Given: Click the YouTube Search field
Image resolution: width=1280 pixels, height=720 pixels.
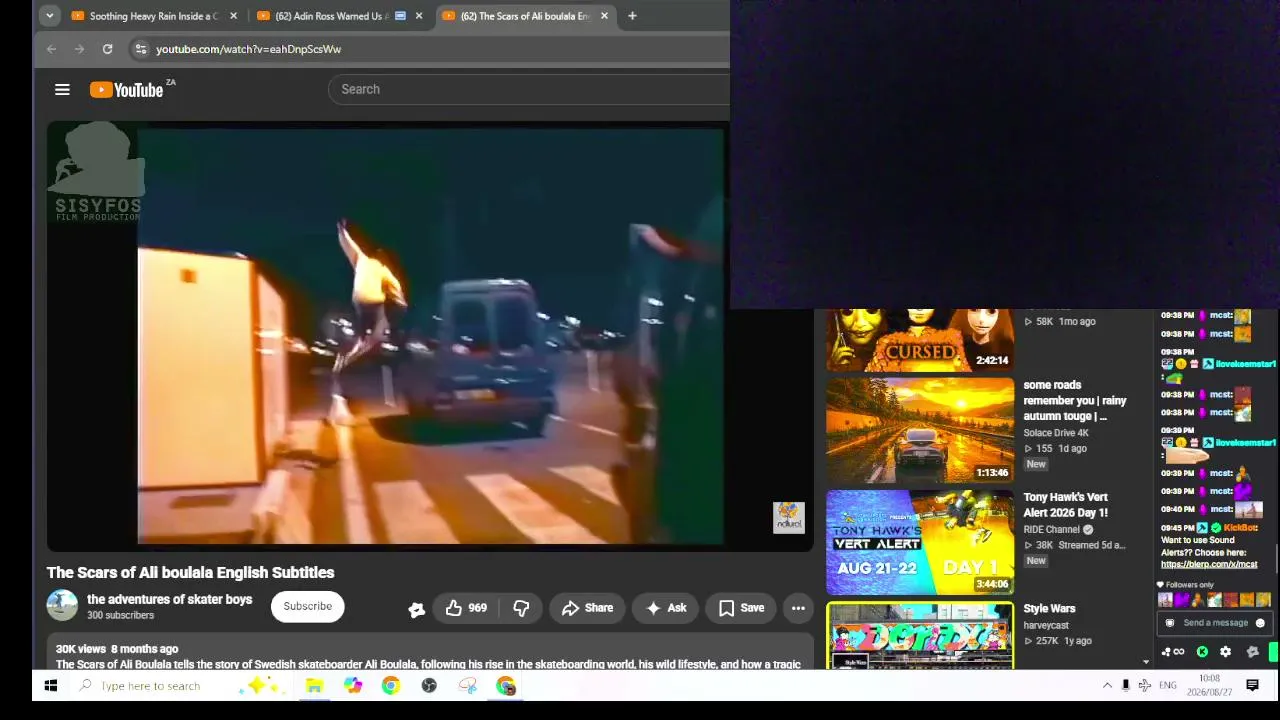Looking at the screenshot, I should point(529,89).
